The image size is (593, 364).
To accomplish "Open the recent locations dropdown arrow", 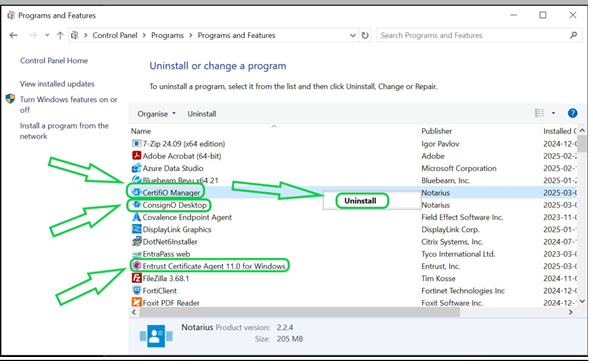I will point(47,35).
